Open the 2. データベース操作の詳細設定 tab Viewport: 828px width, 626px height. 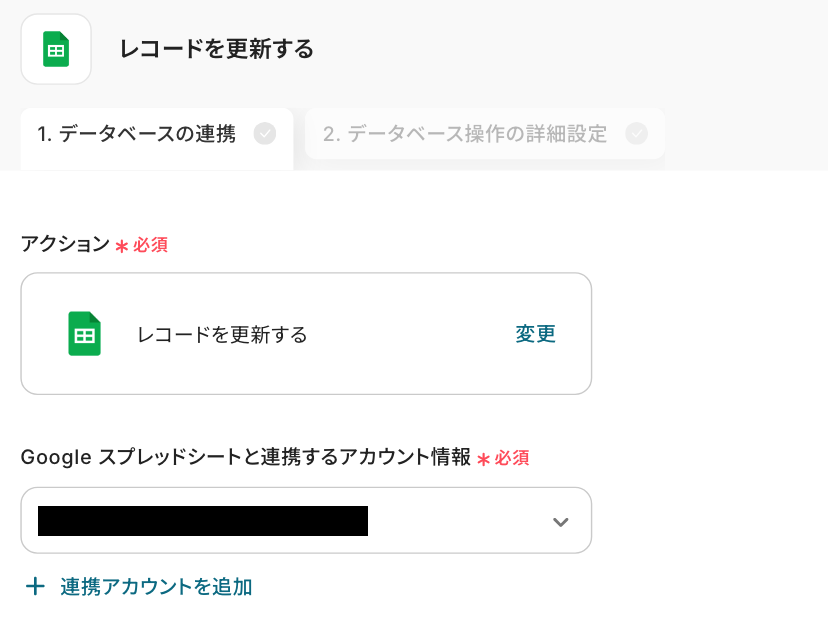click(465, 134)
